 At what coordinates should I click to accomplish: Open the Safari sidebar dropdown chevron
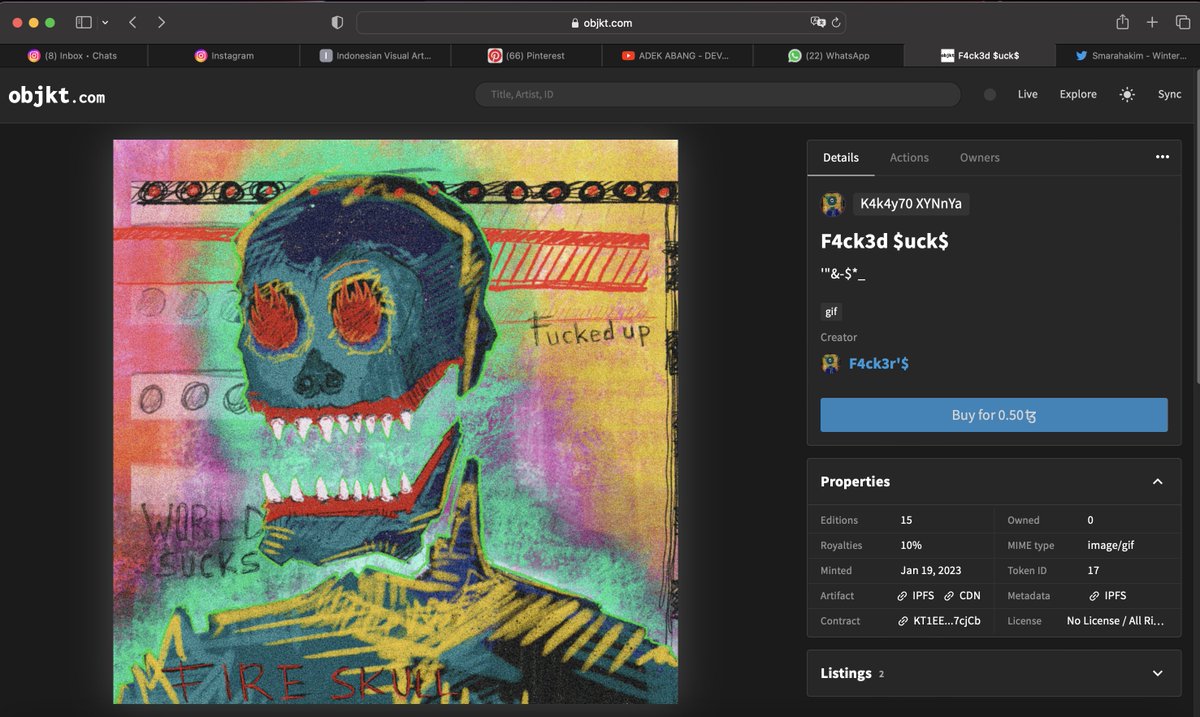(103, 21)
